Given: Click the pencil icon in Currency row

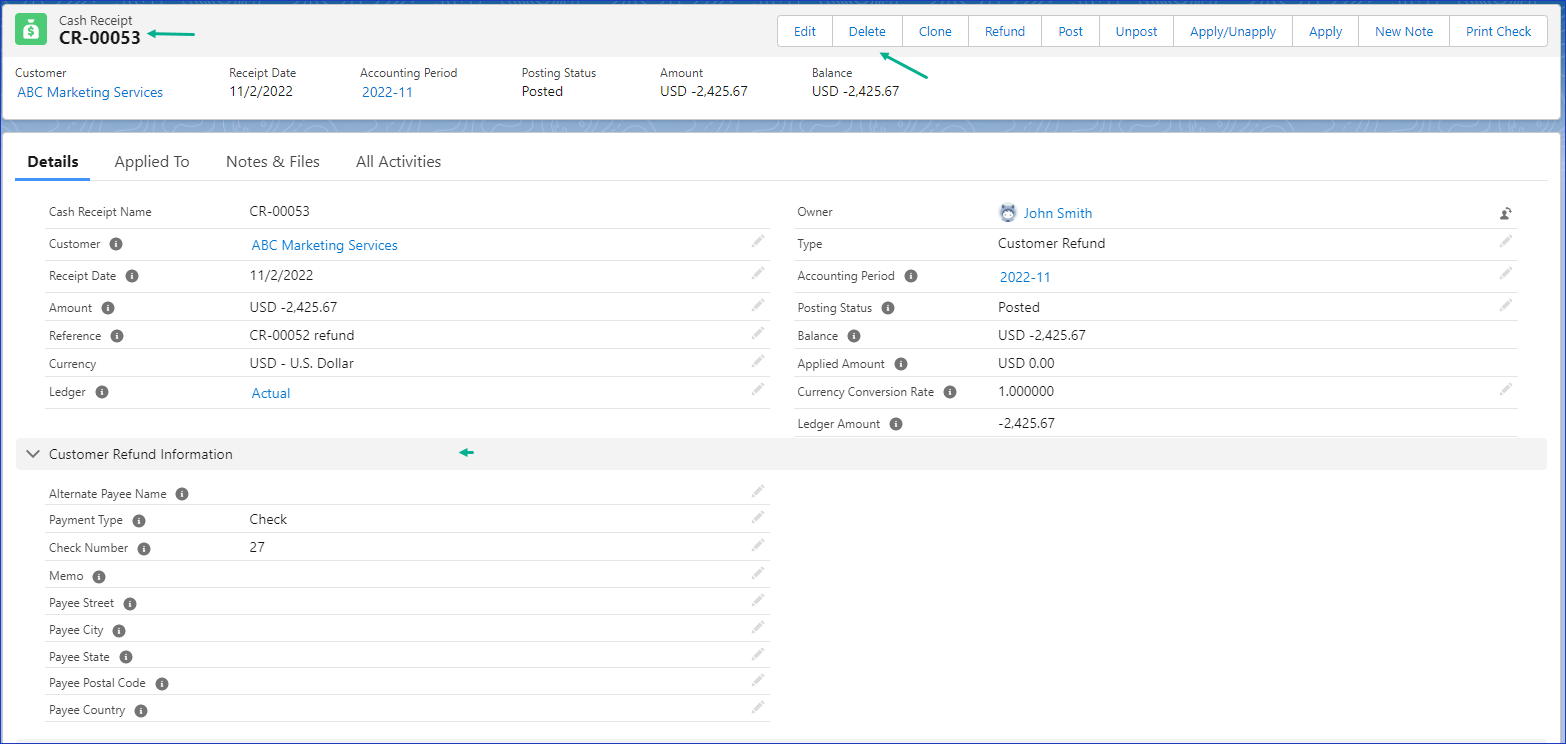Looking at the screenshot, I should (758, 361).
